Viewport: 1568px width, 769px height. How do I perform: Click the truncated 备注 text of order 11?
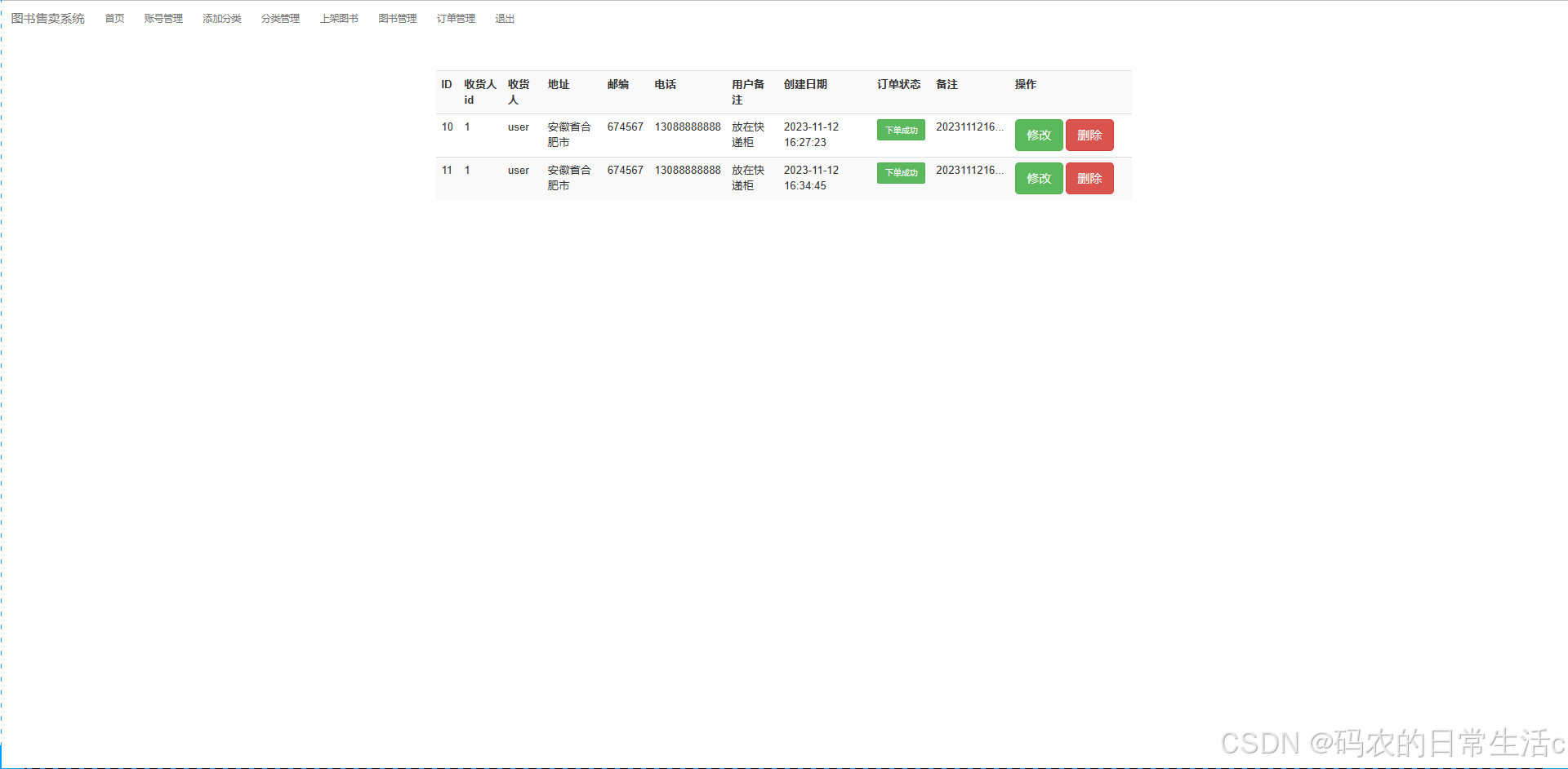tap(969, 171)
